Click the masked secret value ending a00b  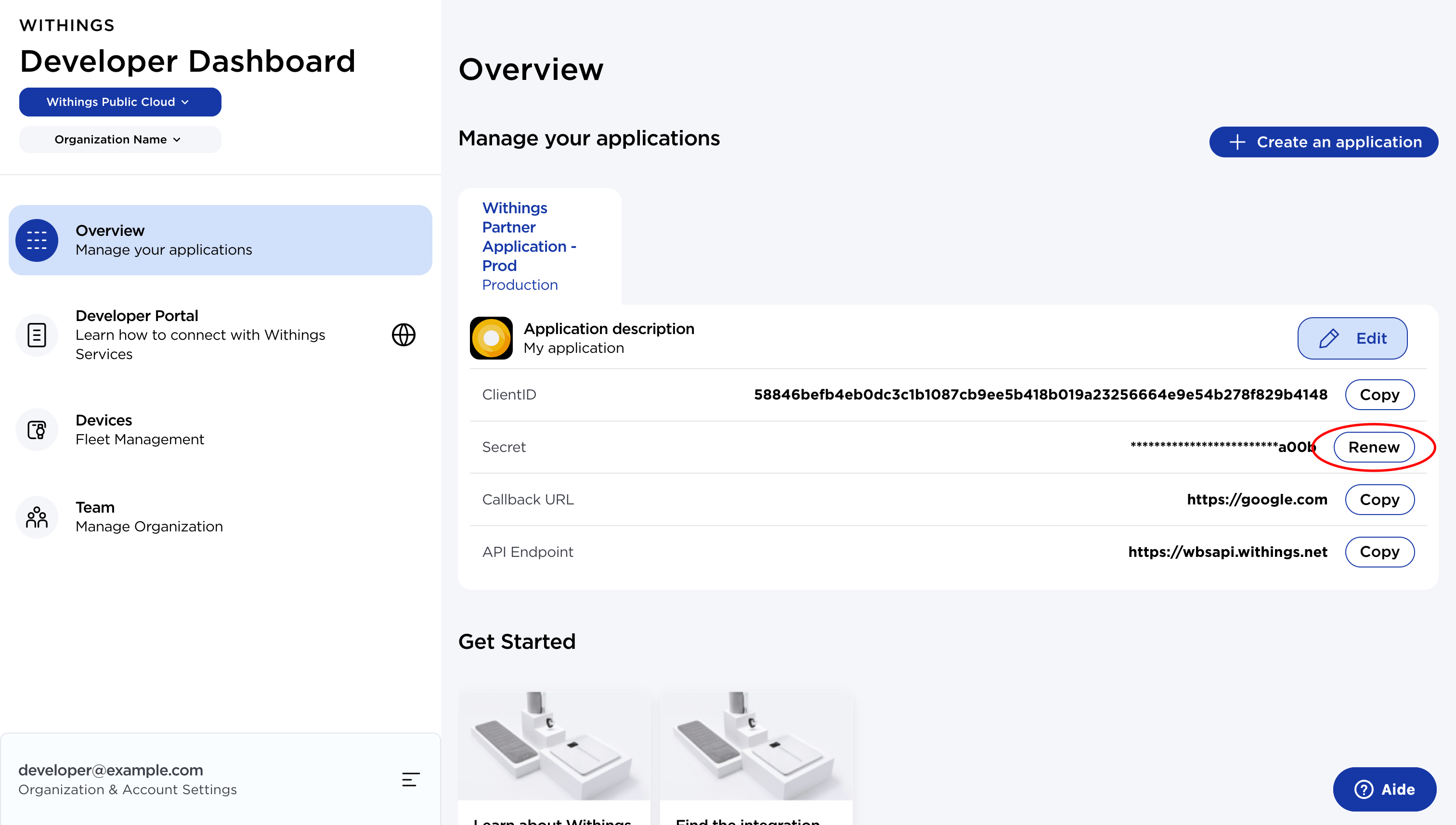1223,447
